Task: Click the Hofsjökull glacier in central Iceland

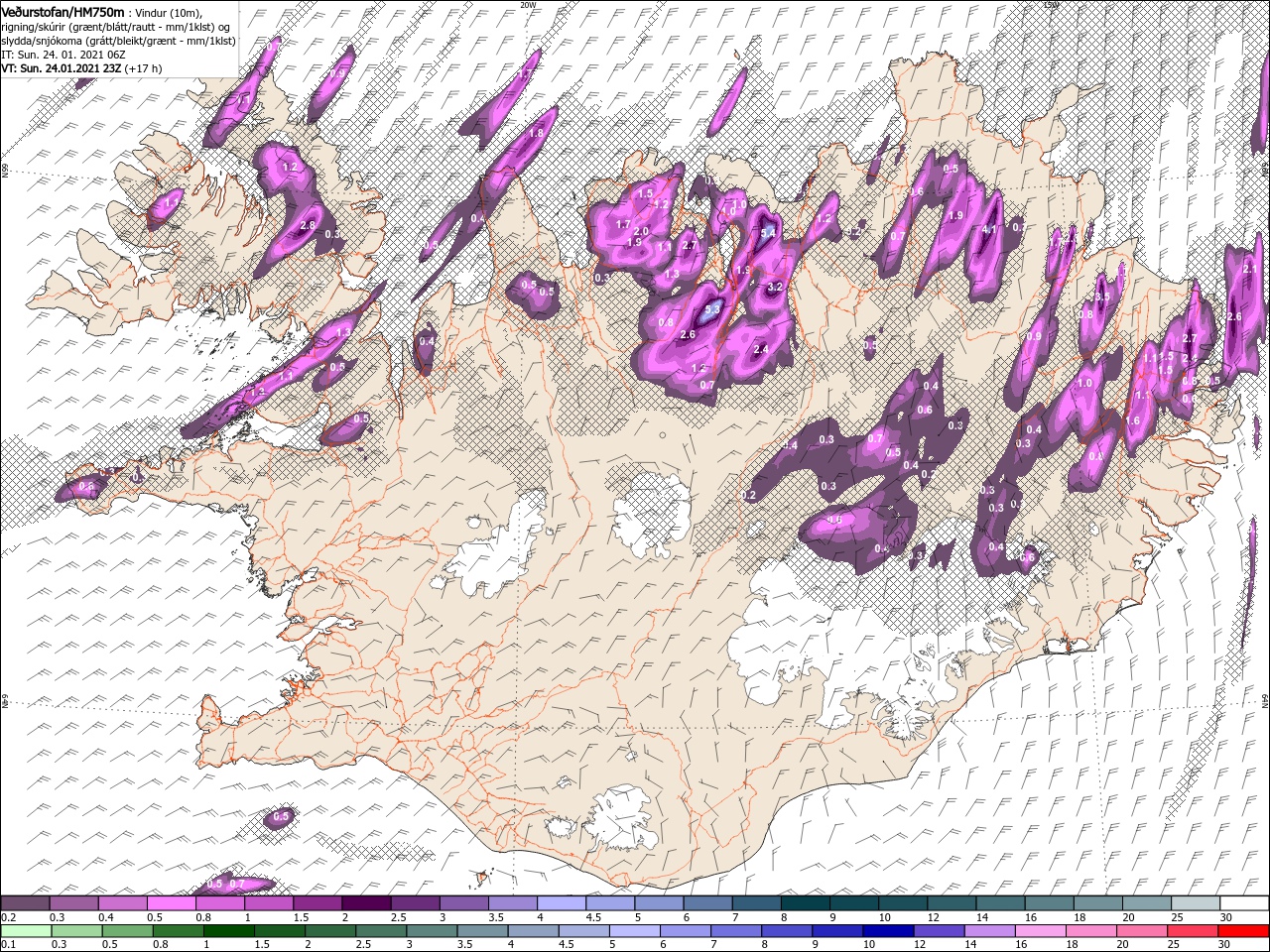Action: pos(652,512)
